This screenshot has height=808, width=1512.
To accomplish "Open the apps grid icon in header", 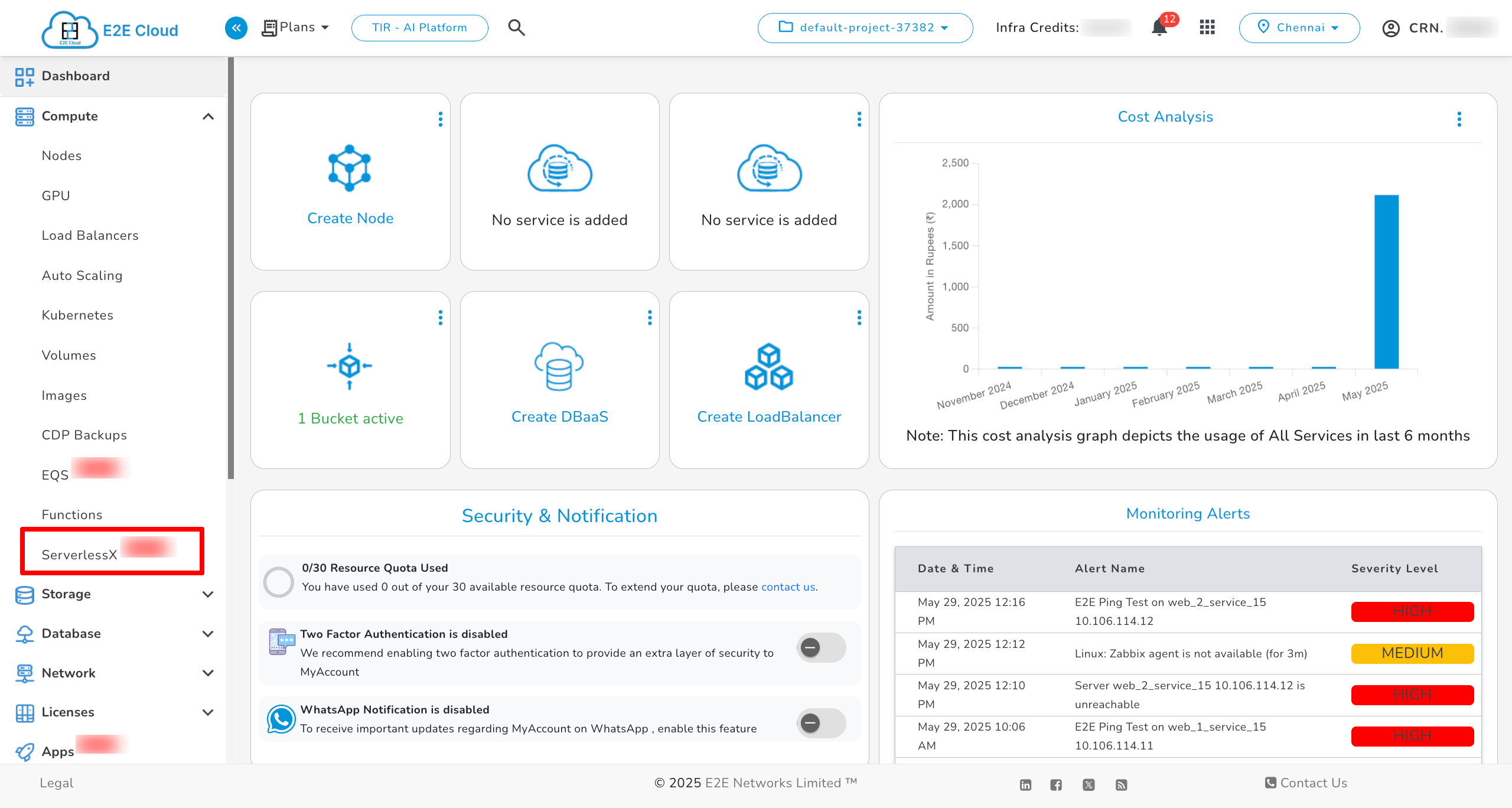I will 1207,27.
